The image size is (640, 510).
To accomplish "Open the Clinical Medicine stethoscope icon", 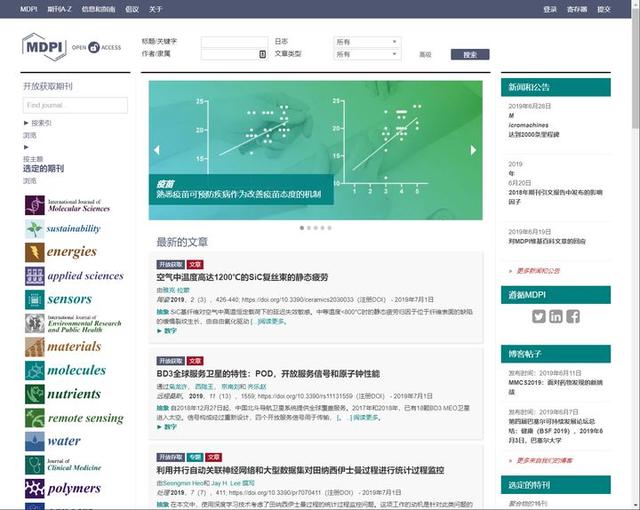I will [35, 465].
